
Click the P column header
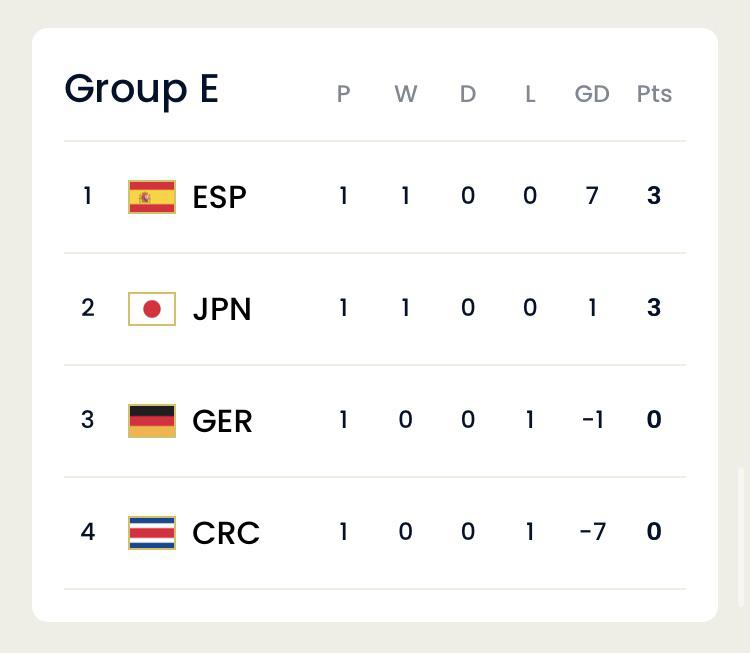pyautogui.click(x=343, y=93)
